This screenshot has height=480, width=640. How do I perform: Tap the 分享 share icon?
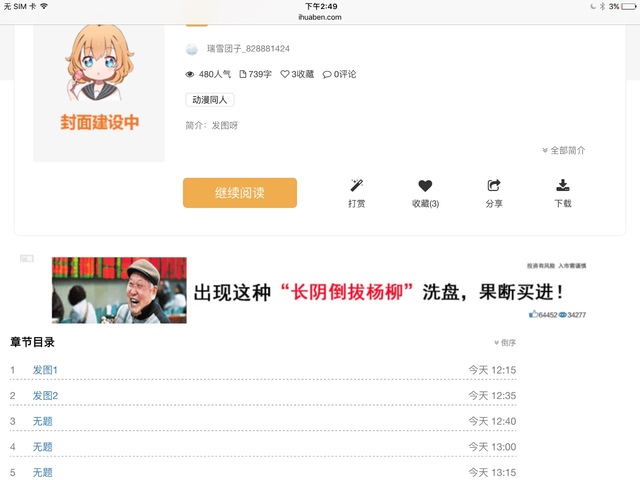(x=494, y=185)
